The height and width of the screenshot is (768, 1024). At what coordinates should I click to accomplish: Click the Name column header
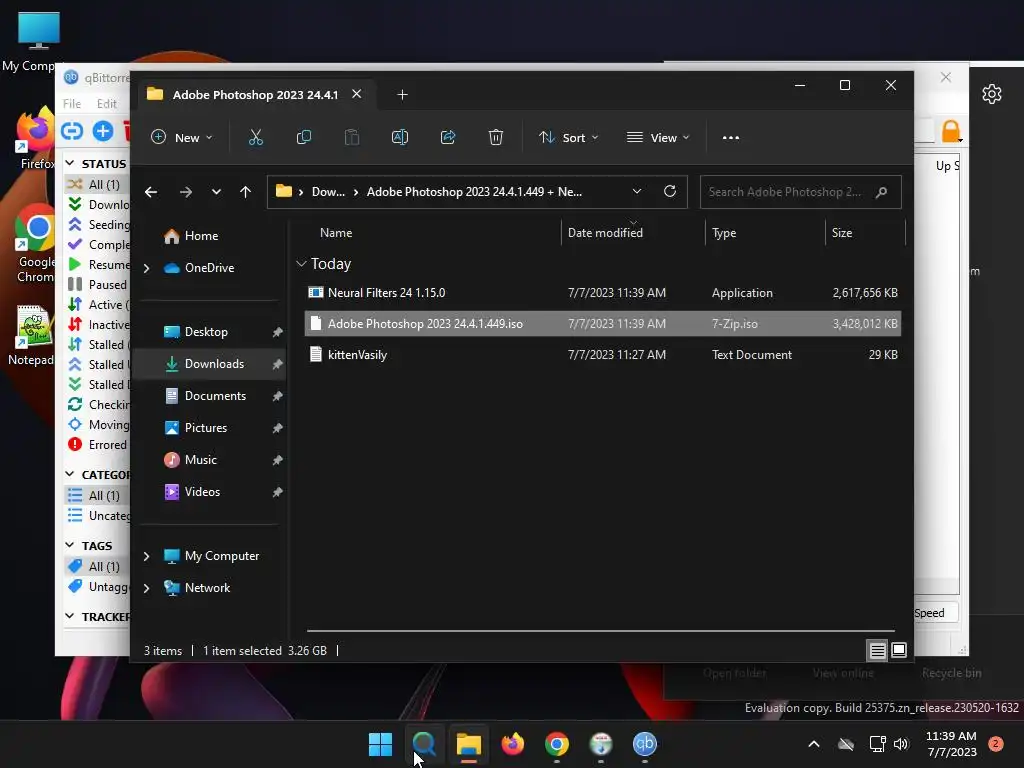pyautogui.click(x=336, y=233)
